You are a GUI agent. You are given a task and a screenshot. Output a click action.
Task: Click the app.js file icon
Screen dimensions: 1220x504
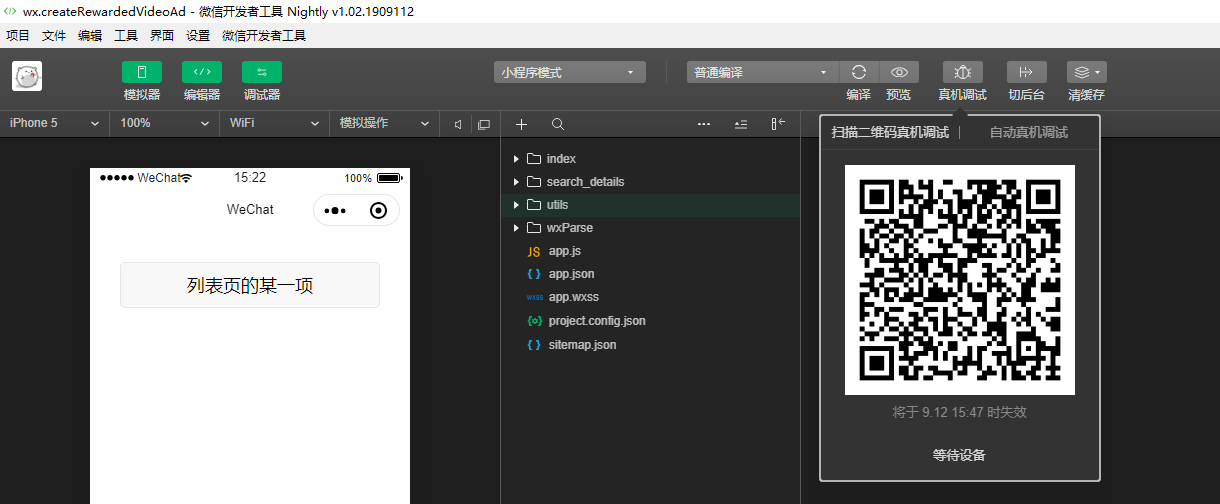pyautogui.click(x=534, y=251)
